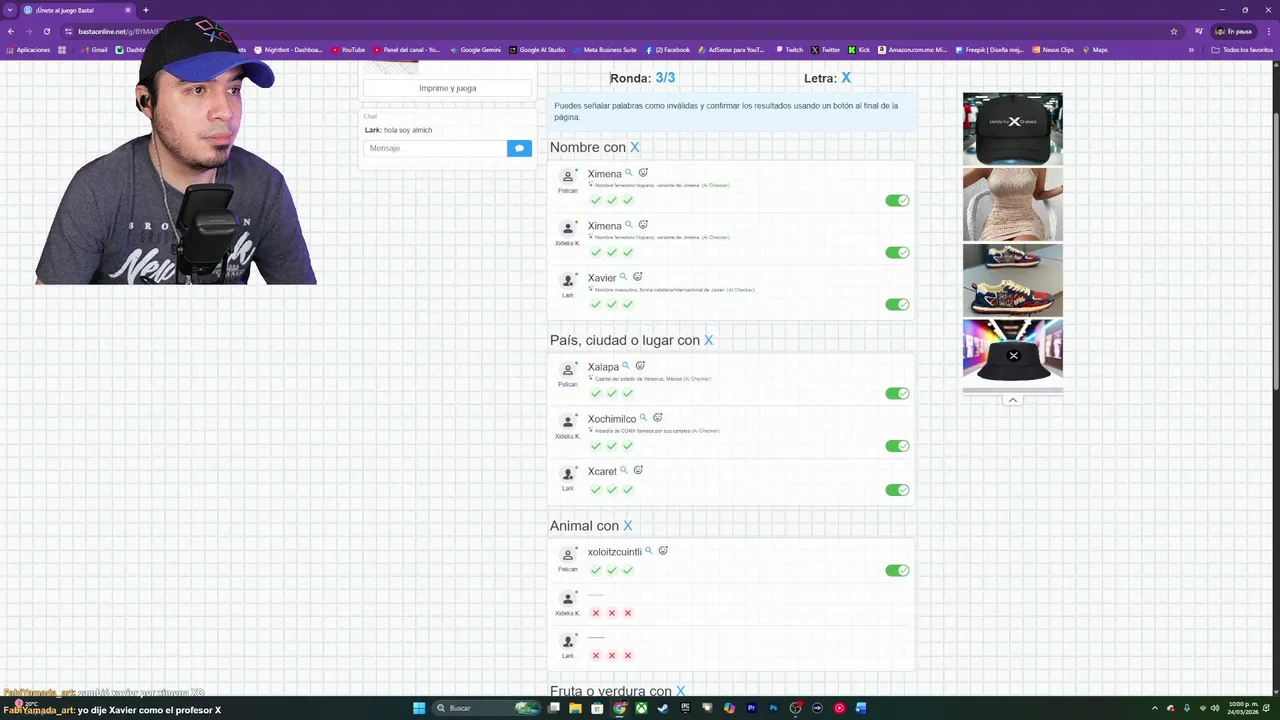Image resolution: width=1280 pixels, height=720 pixels.
Task: Open Xbox app from taskbar
Action: click(641, 708)
